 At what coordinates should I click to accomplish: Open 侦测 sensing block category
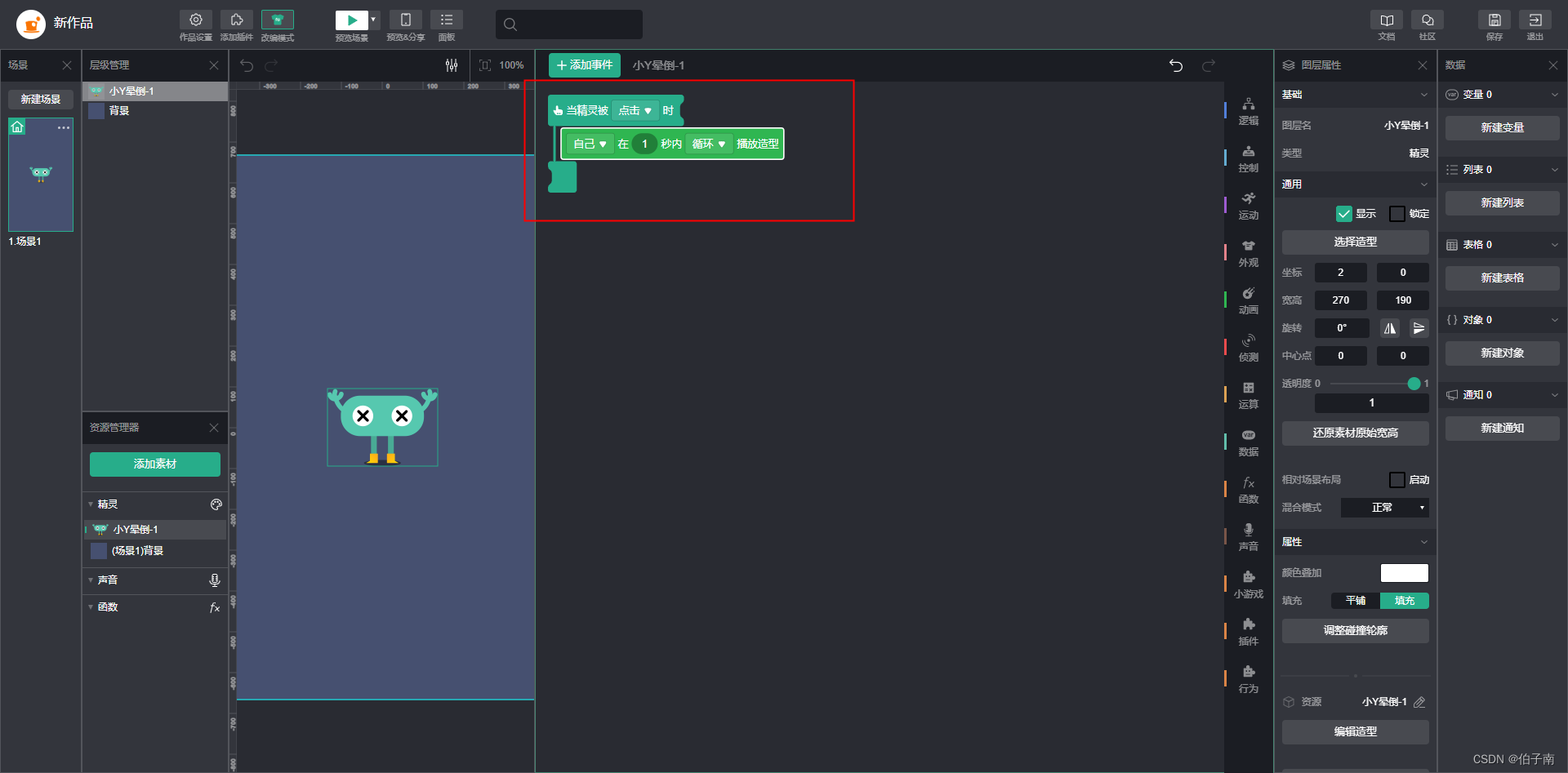[x=1249, y=348]
